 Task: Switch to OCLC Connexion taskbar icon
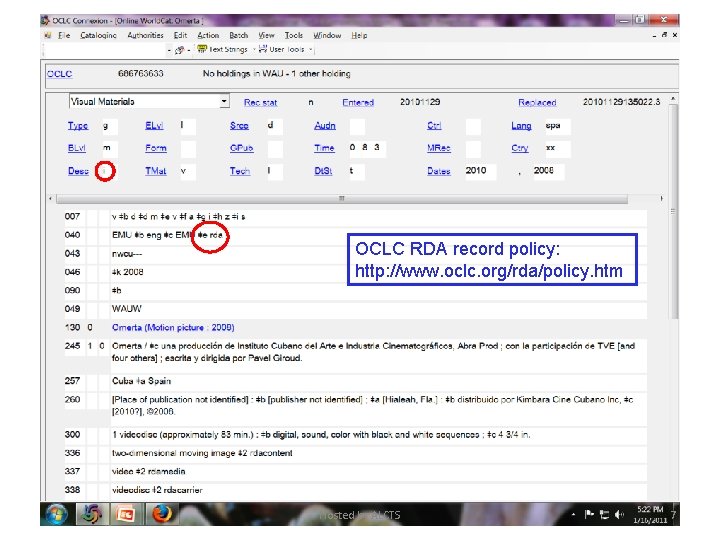click(x=91, y=514)
